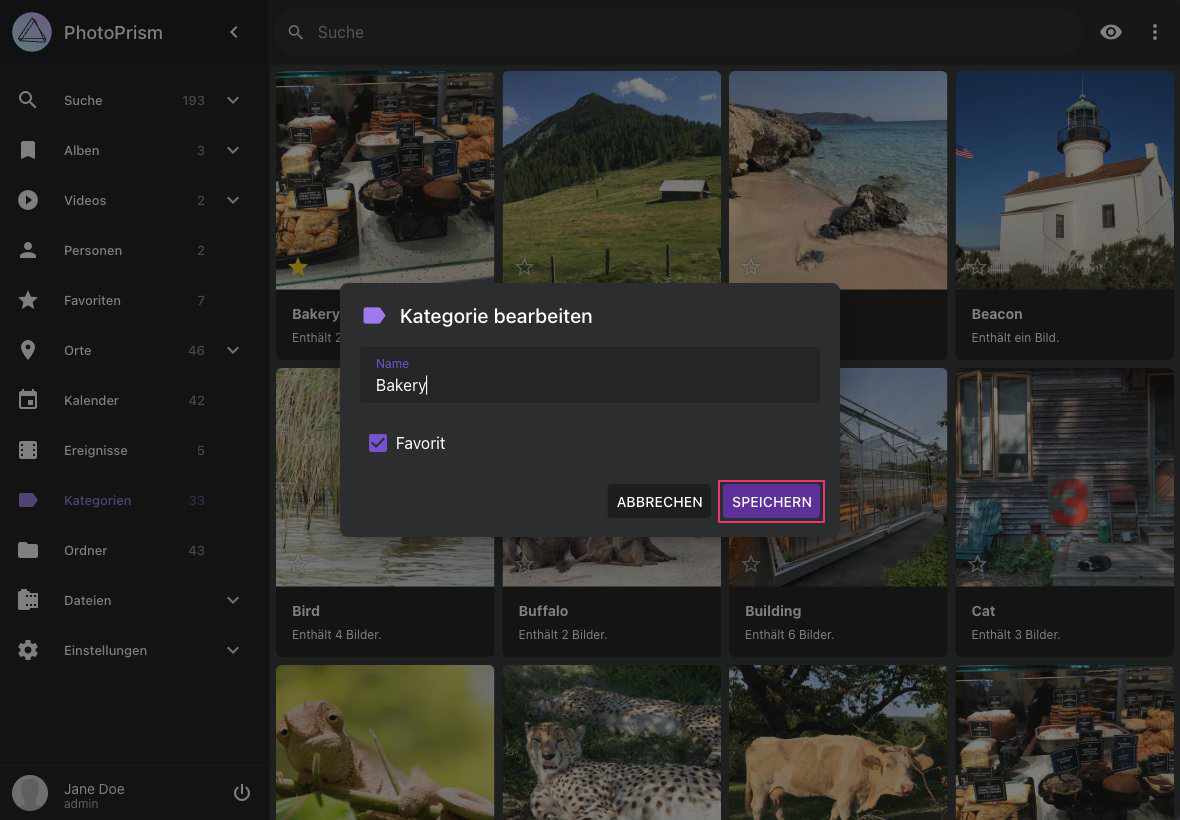
Task: Click the Abbrechen button
Action: 659,502
